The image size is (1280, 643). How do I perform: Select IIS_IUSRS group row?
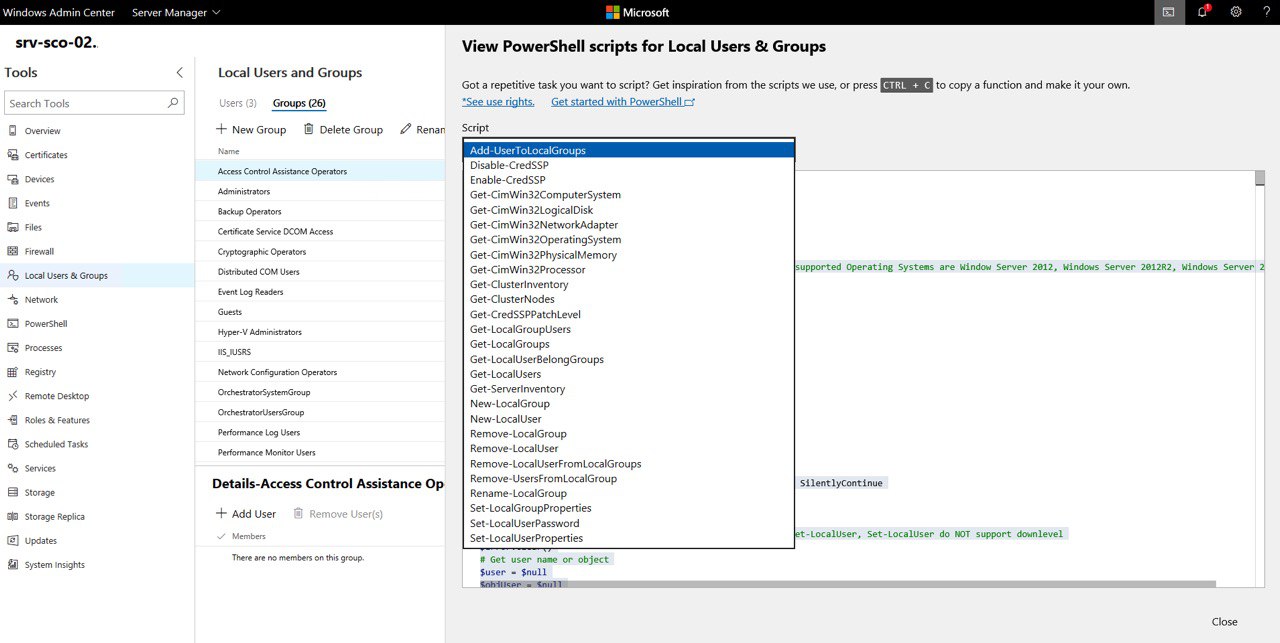click(320, 352)
